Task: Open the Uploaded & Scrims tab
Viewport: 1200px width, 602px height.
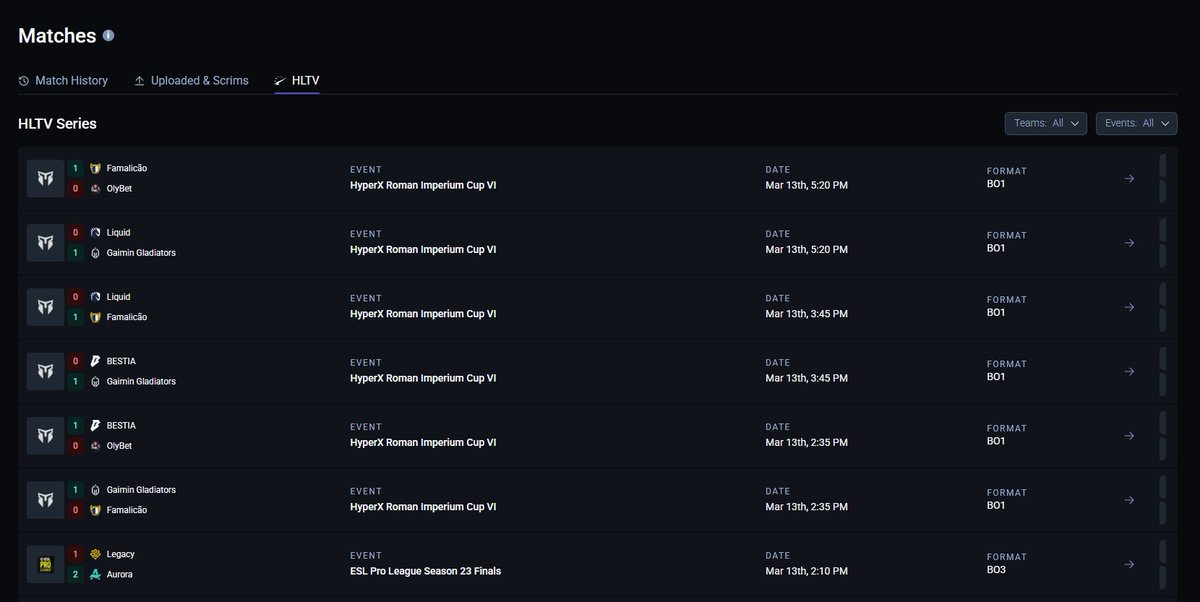Action: tap(191, 80)
